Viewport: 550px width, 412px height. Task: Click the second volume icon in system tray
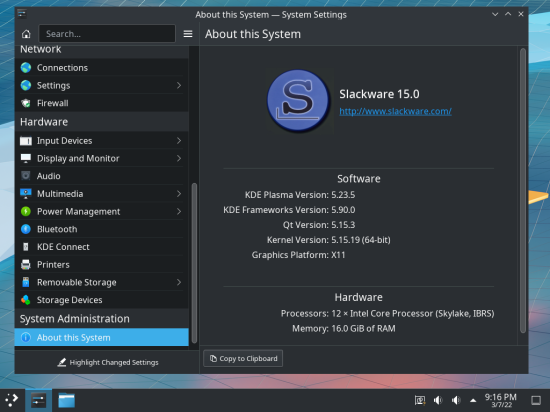456,400
